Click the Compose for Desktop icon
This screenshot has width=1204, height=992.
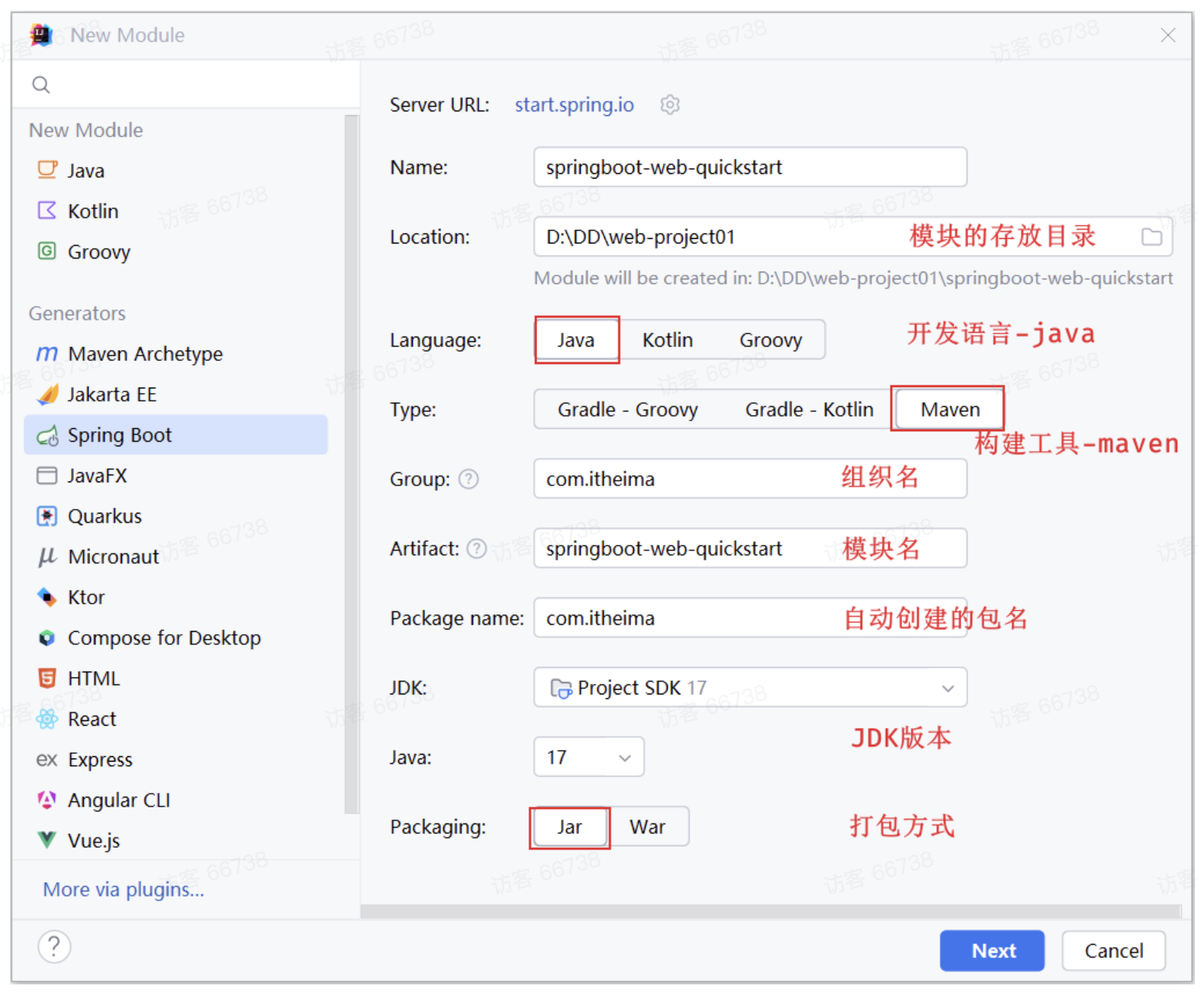(47, 637)
